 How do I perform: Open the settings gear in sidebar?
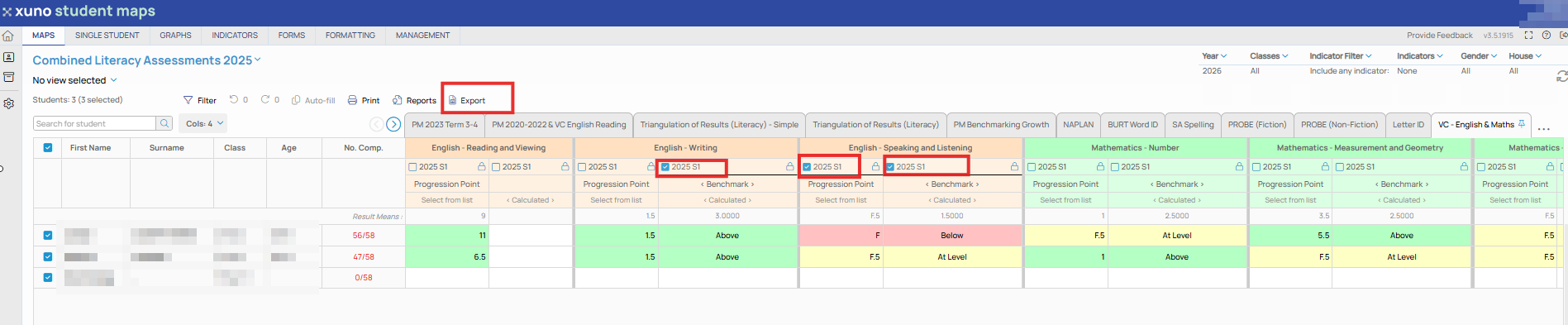coord(8,103)
